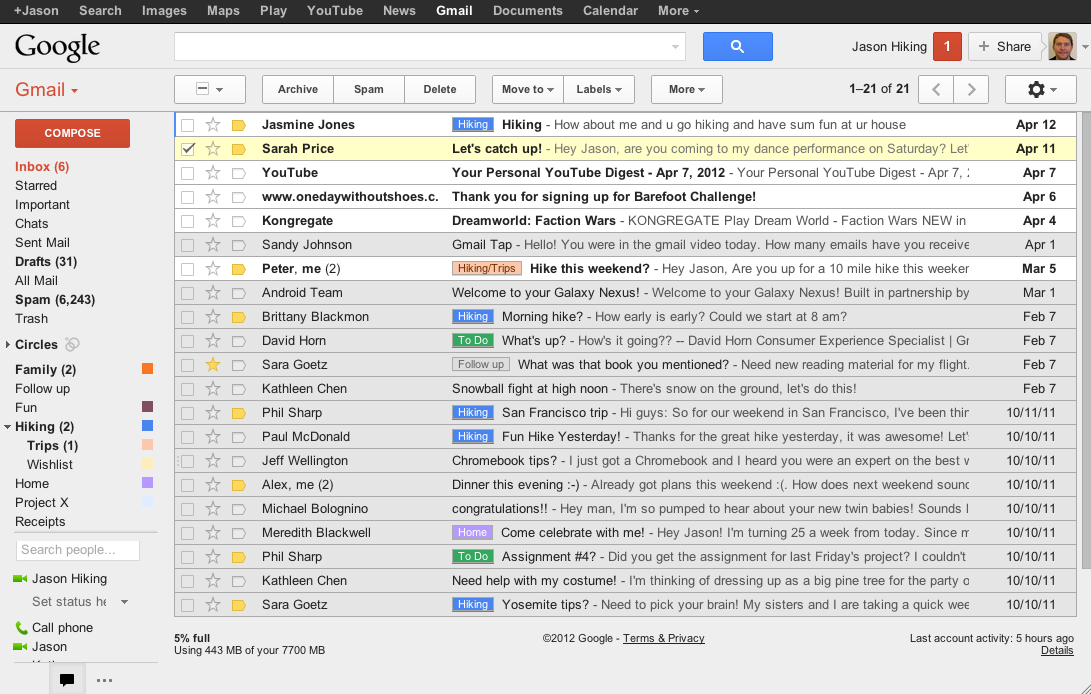The height and width of the screenshot is (694, 1091).
Task: Click the Spam toolbar button
Action: click(x=369, y=89)
